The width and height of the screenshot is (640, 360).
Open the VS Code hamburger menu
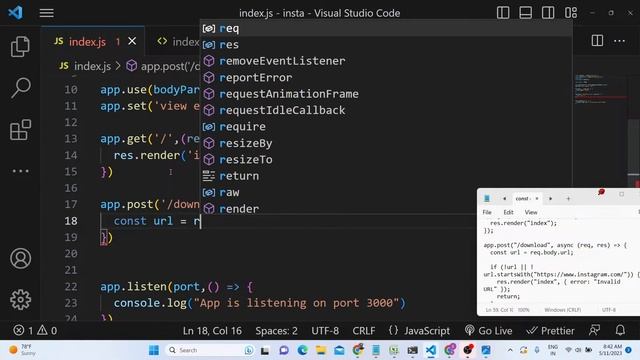(x=47, y=13)
